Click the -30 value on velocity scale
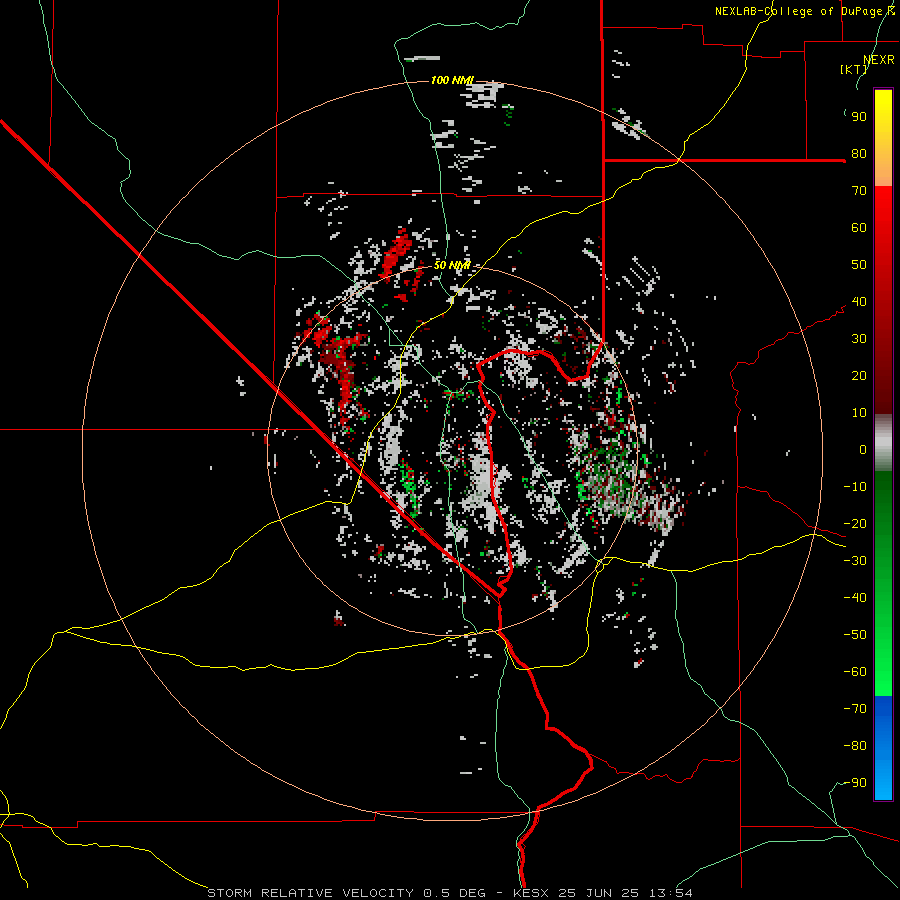The height and width of the screenshot is (900, 900). 855,561
